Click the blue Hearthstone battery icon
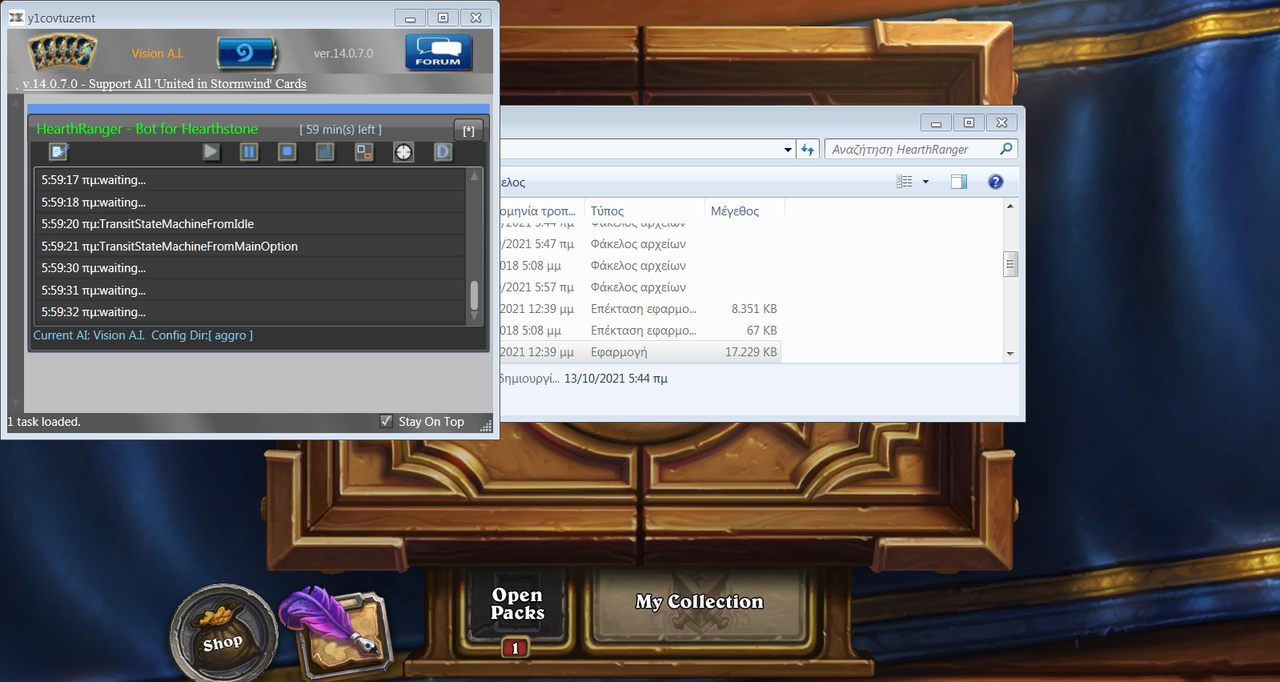This screenshot has height=682, width=1280. (x=245, y=53)
